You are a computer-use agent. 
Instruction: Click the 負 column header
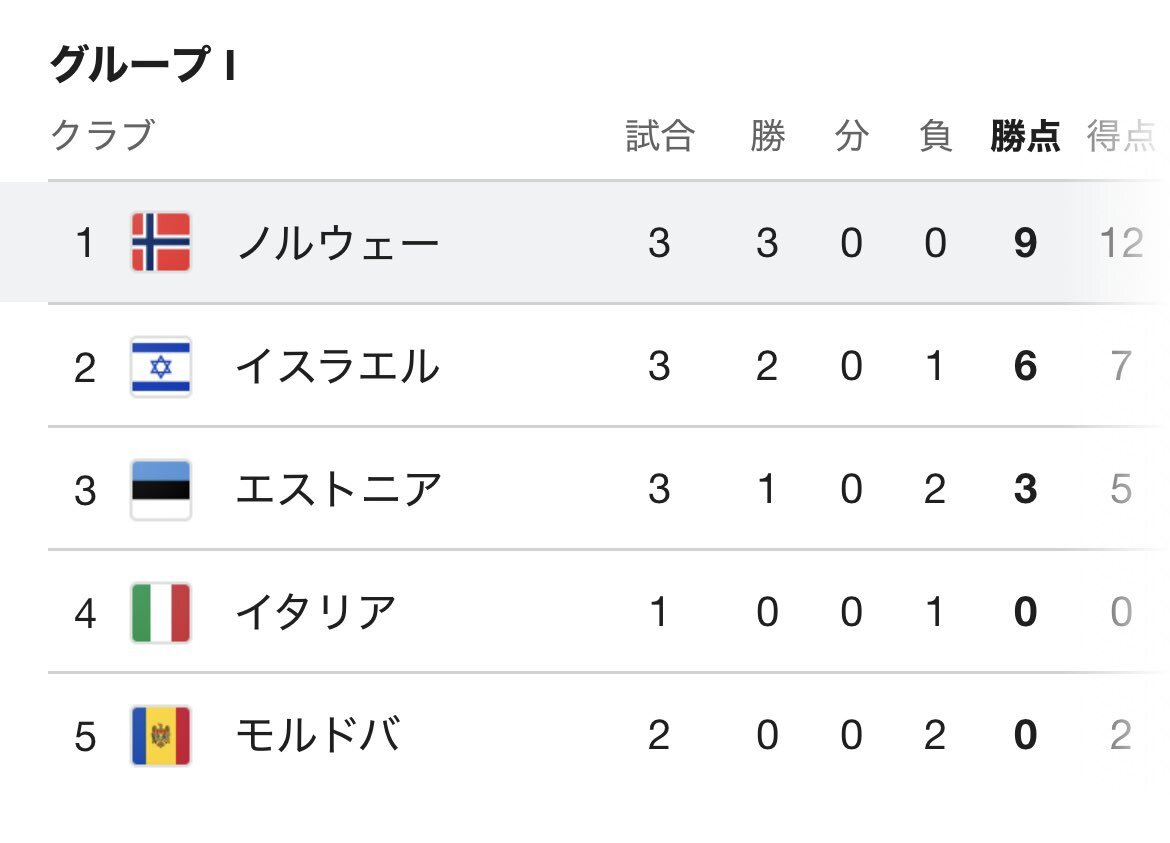936,137
